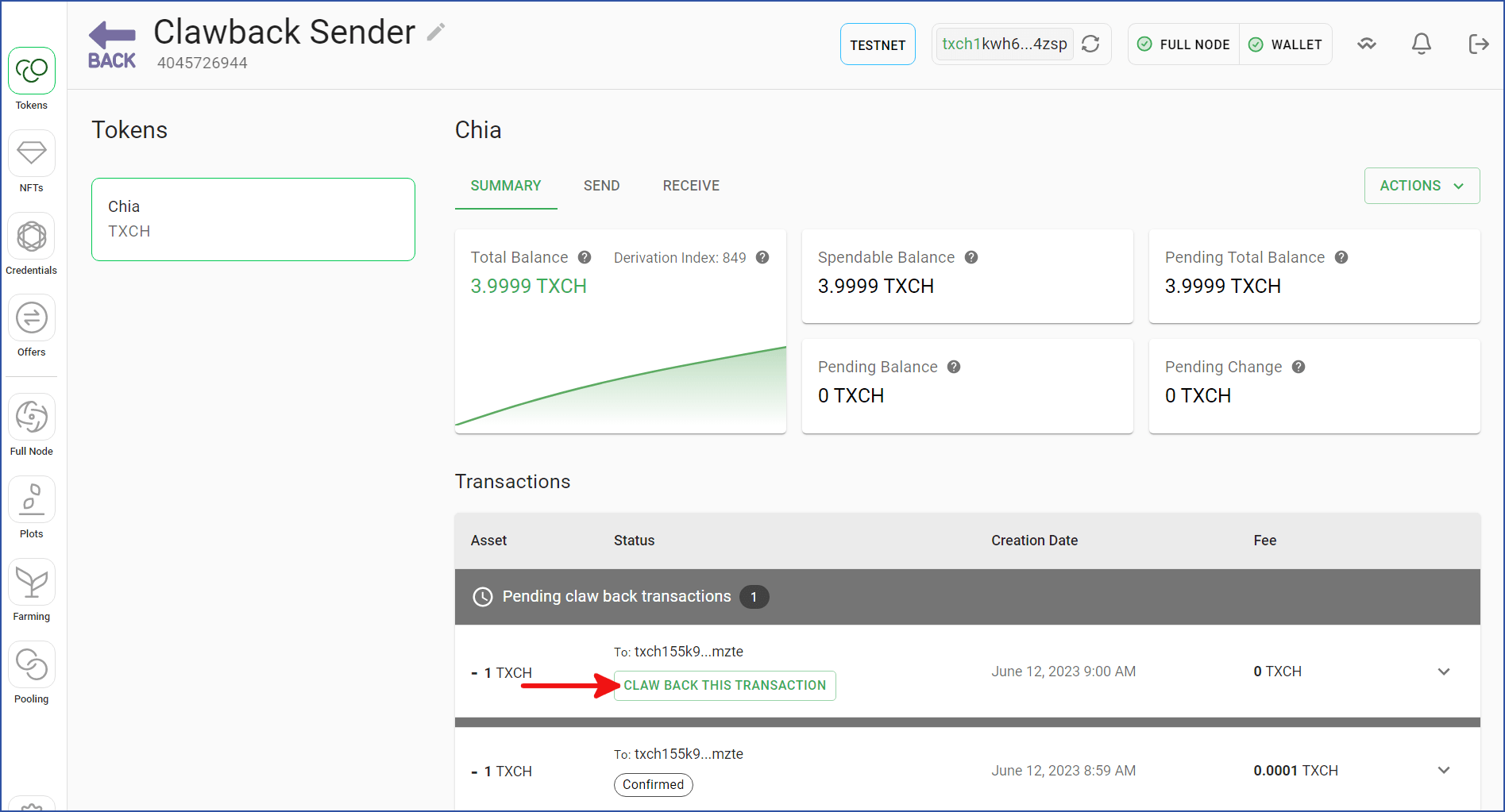This screenshot has width=1505, height=812.
Task: Open the Offers panel
Action: pyautogui.click(x=31, y=317)
